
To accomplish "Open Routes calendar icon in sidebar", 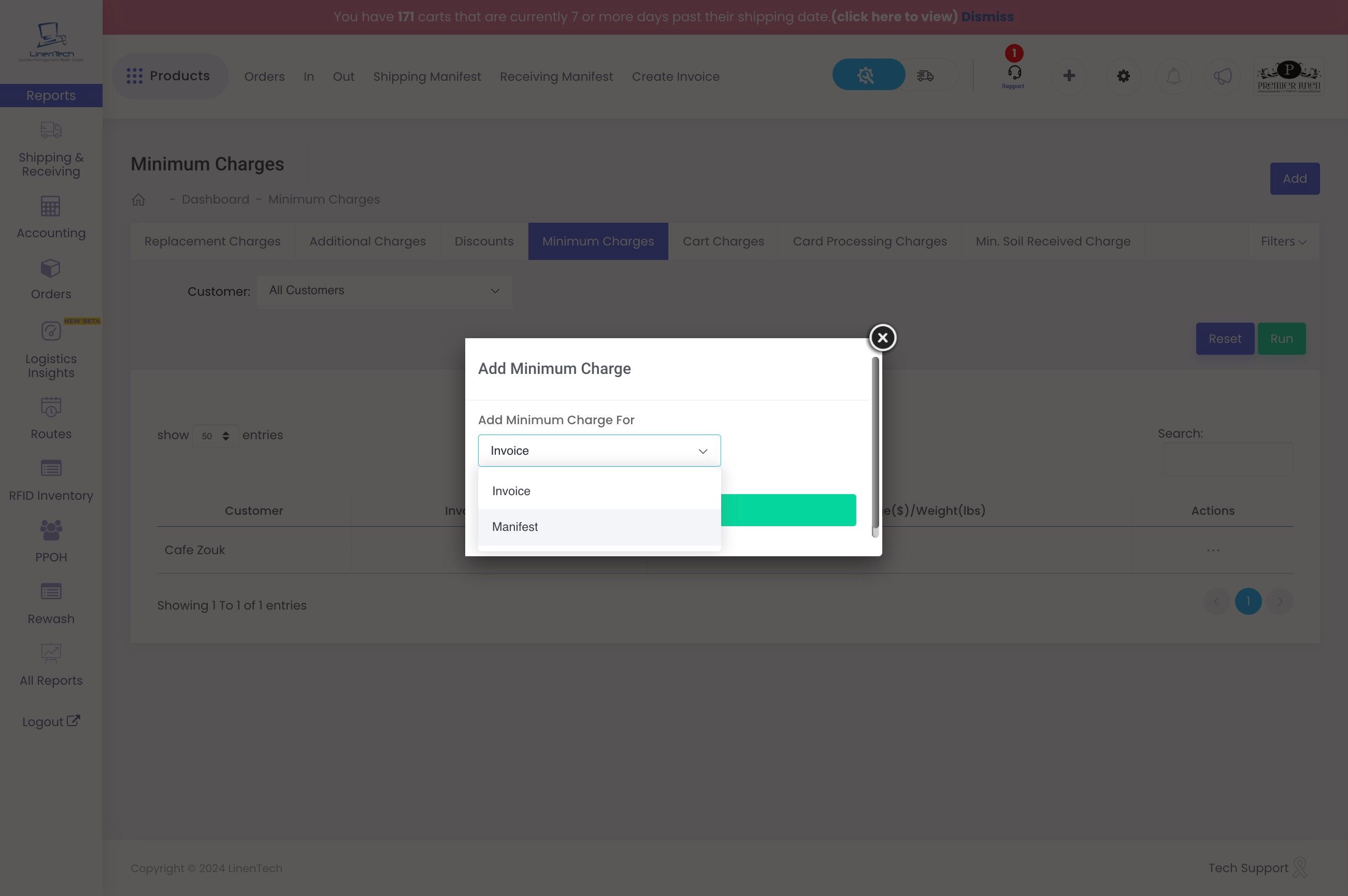I will pos(51,407).
